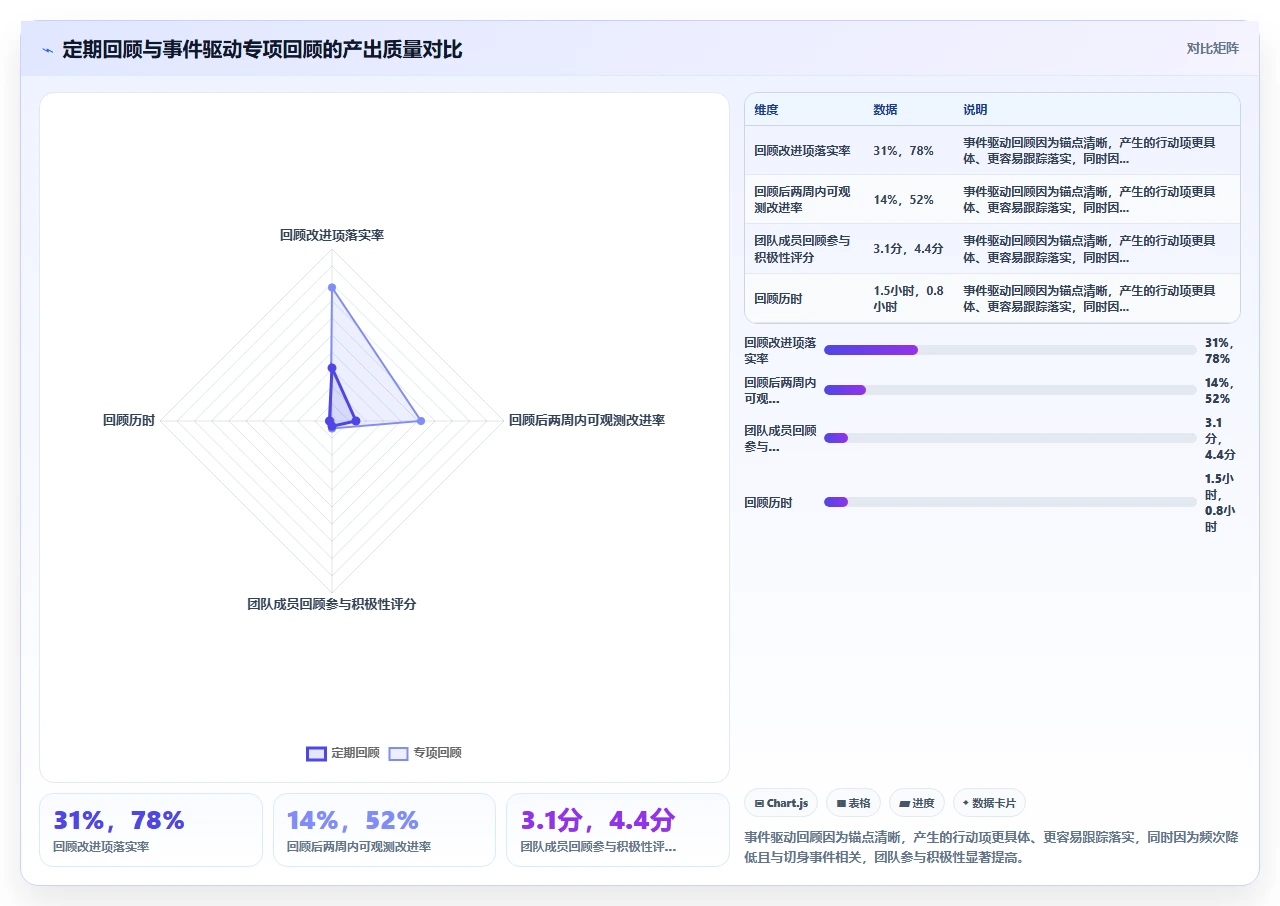The width and height of the screenshot is (1280, 906).
Task: Click the lightning icon beside the page title
Action: point(47,50)
